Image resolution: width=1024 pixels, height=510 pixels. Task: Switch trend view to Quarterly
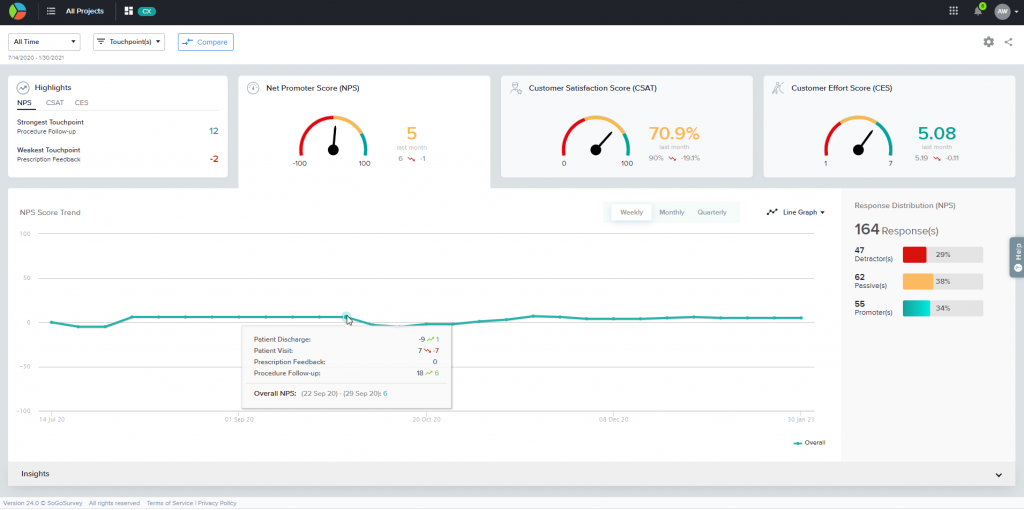(712, 212)
